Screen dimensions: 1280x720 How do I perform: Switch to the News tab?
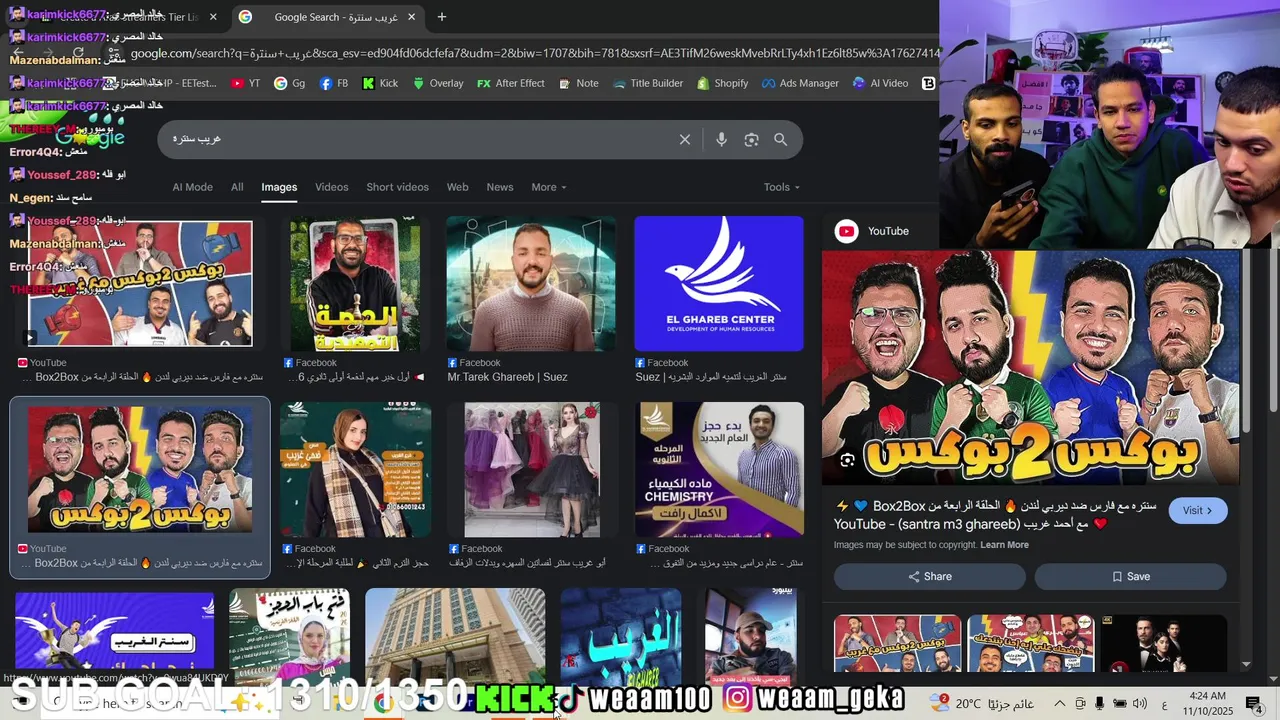tap(500, 187)
